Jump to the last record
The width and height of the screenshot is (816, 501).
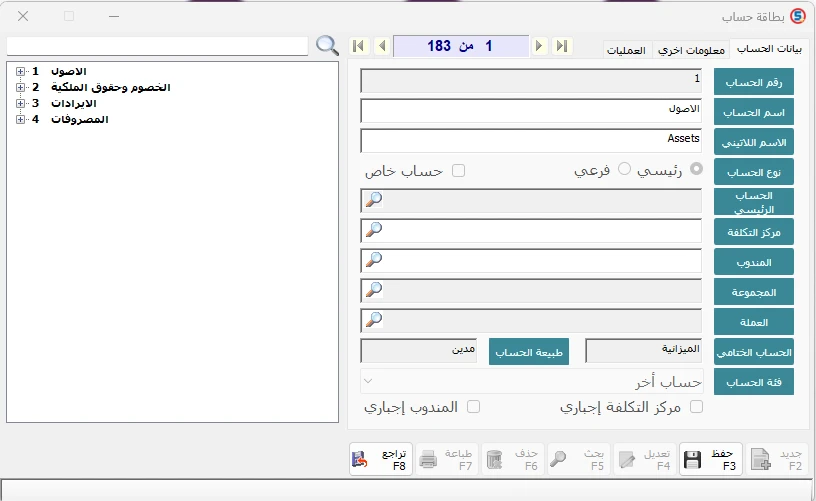click(562, 46)
